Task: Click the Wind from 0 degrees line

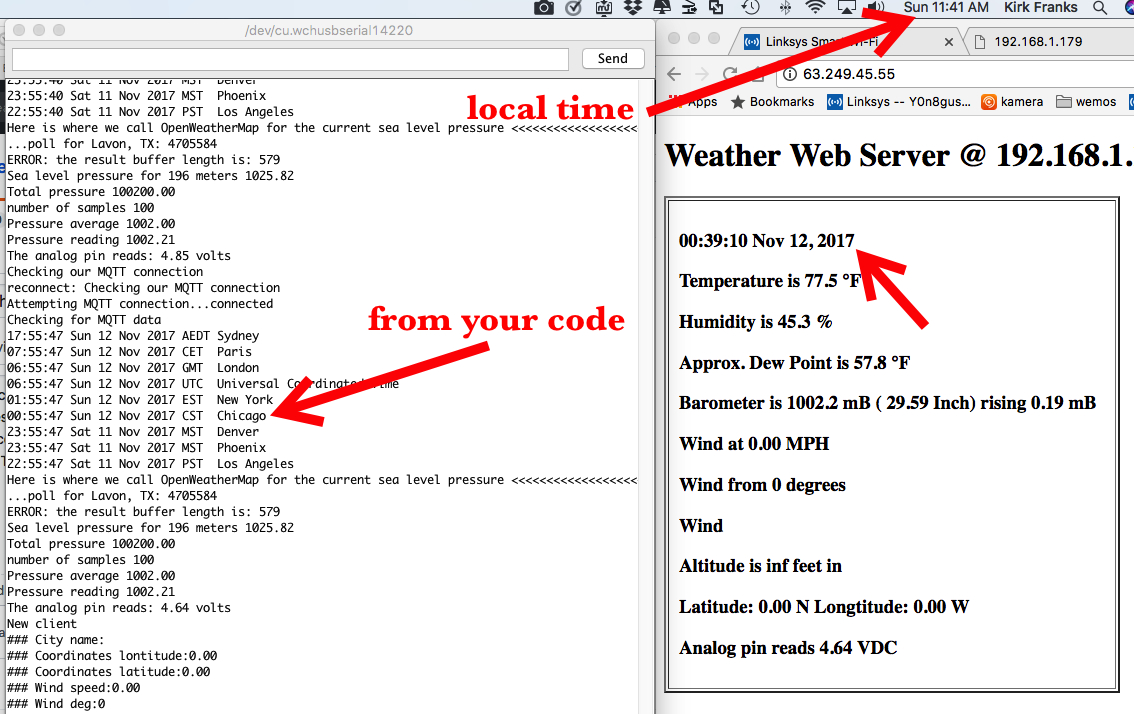Action: click(x=762, y=485)
